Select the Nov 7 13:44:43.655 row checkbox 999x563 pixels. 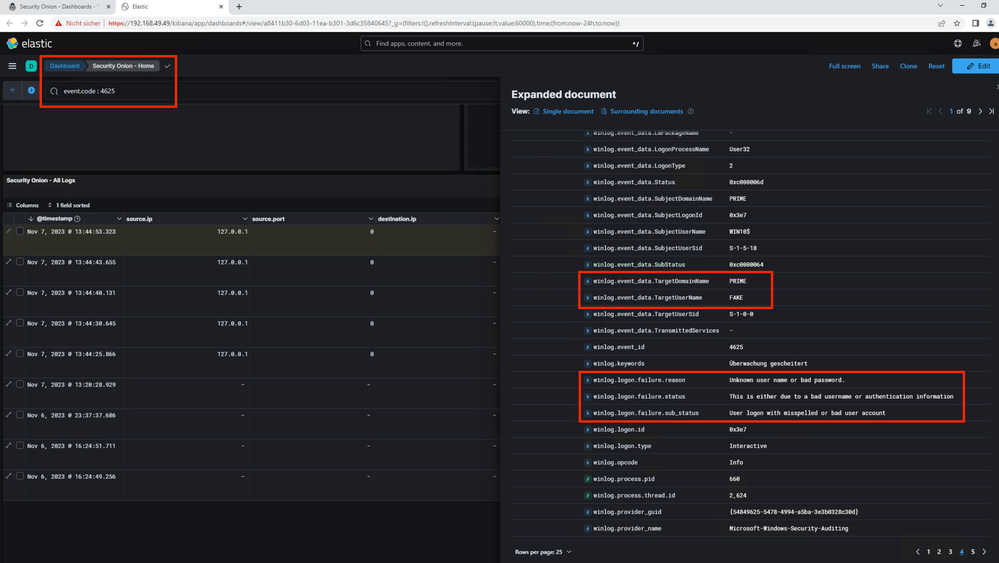(20, 262)
